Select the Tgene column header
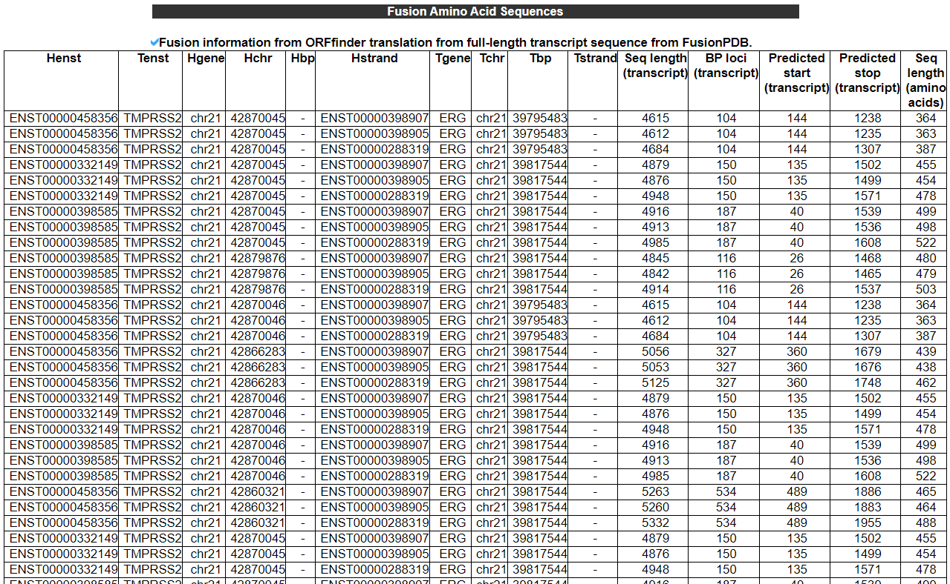 click(x=452, y=59)
